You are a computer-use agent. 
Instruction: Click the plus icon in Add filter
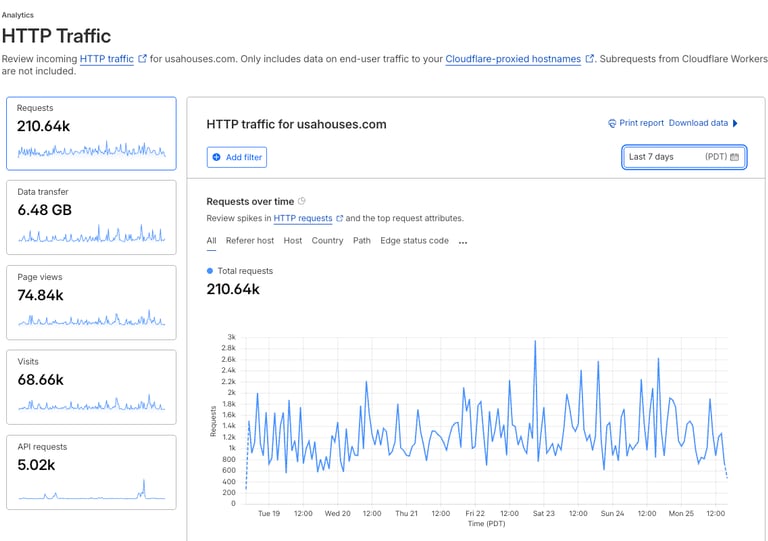(216, 157)
